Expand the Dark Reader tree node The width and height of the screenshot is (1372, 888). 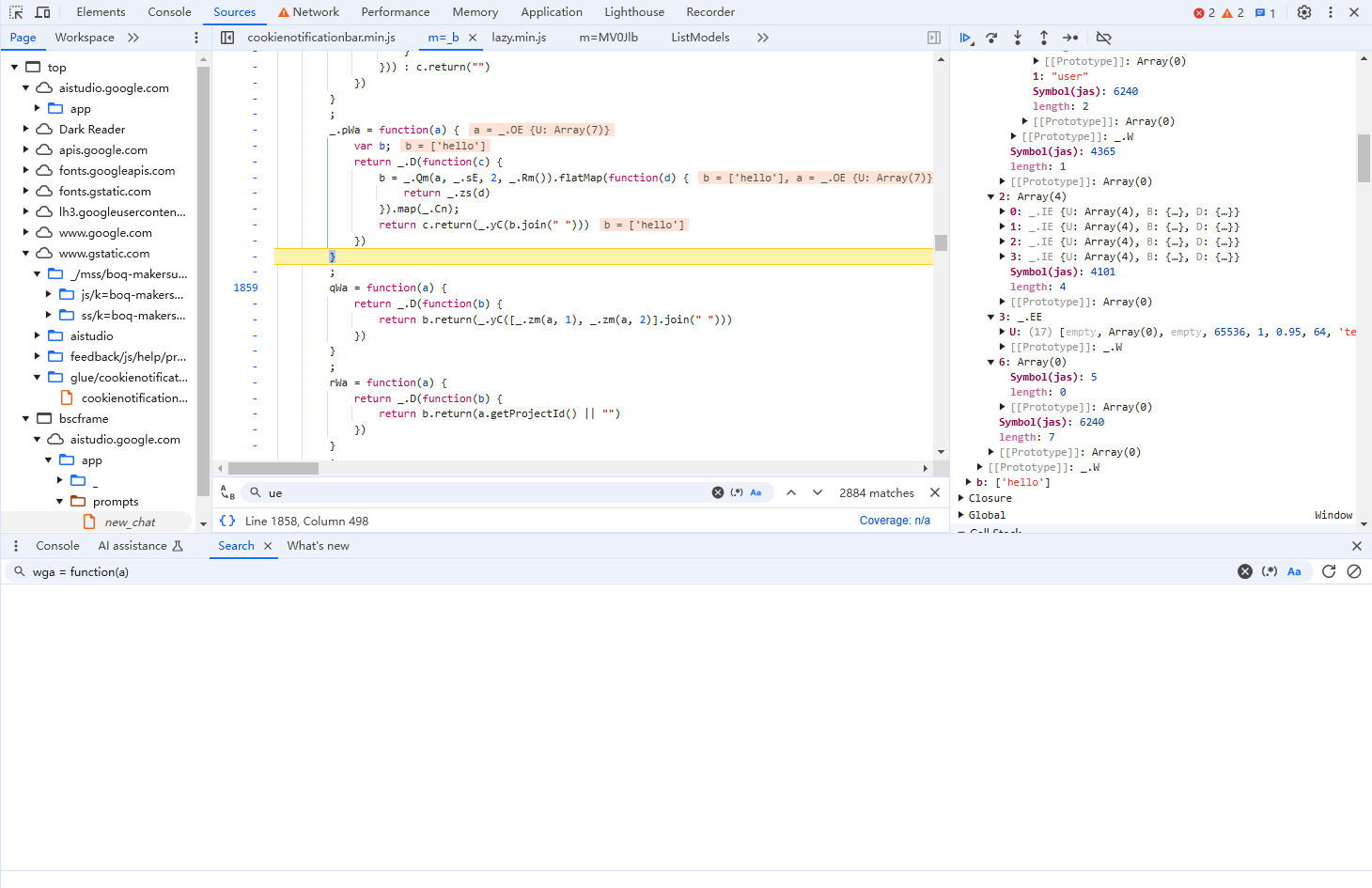pos(25,130)
